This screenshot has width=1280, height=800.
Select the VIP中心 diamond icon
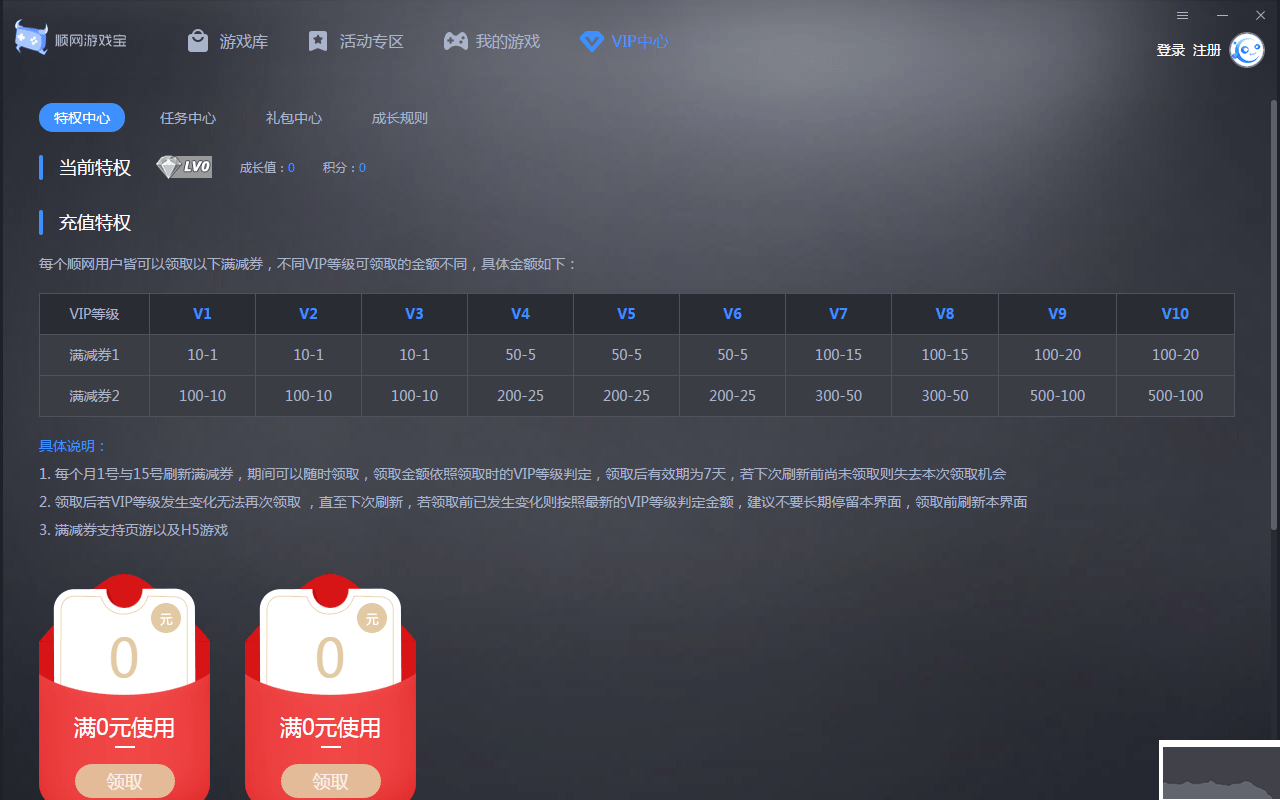[x=592, y=41]
